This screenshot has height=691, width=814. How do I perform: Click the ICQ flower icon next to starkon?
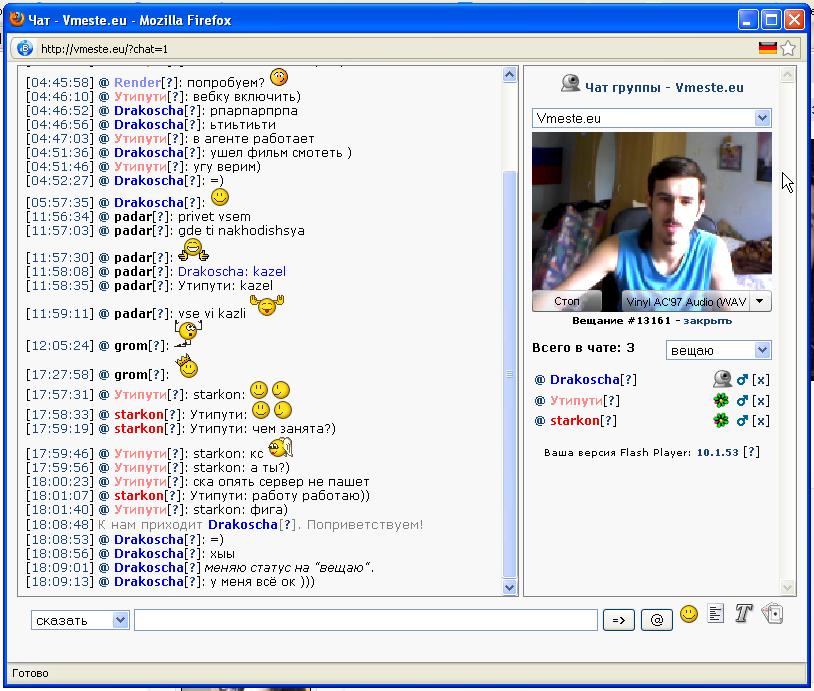point(721,421)
